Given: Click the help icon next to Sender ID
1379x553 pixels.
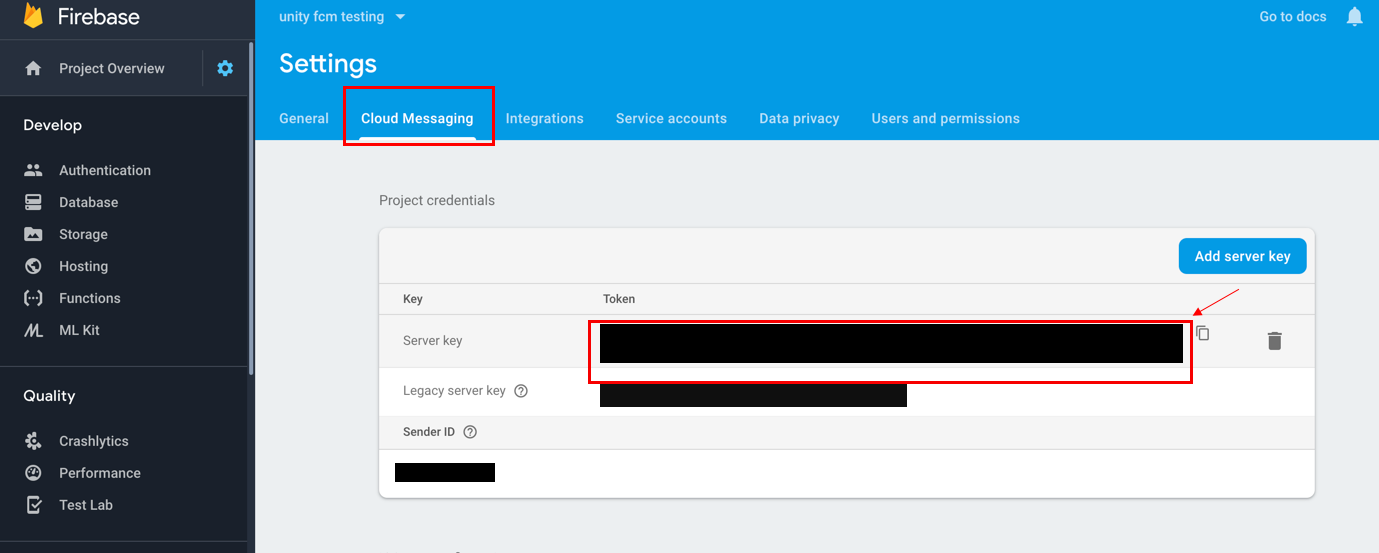Looking at the screenshot, I should tap(470, 432).
